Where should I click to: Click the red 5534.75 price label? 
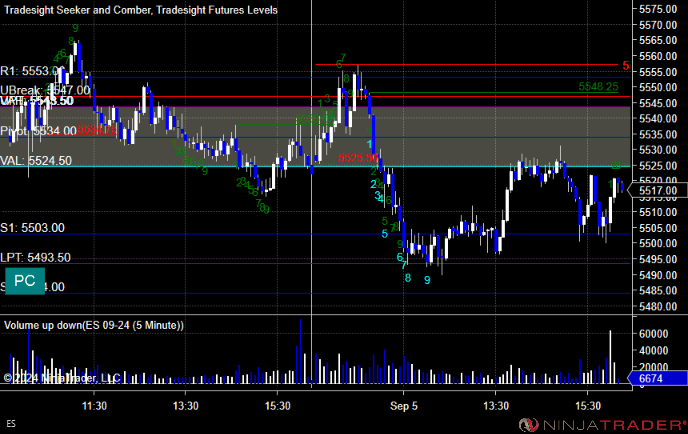97,129
